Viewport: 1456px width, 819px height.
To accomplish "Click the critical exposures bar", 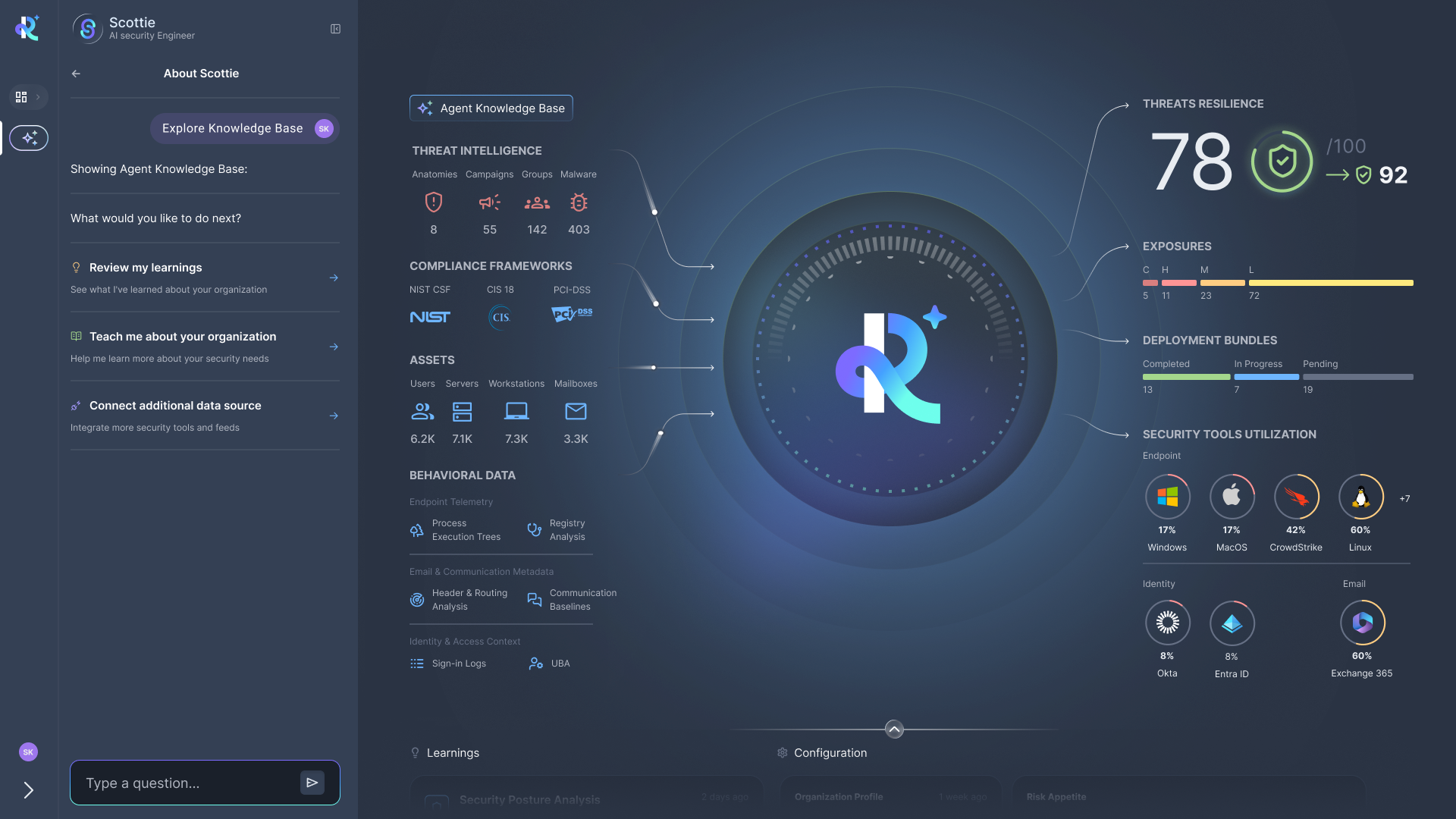I will pos(1150,283).
